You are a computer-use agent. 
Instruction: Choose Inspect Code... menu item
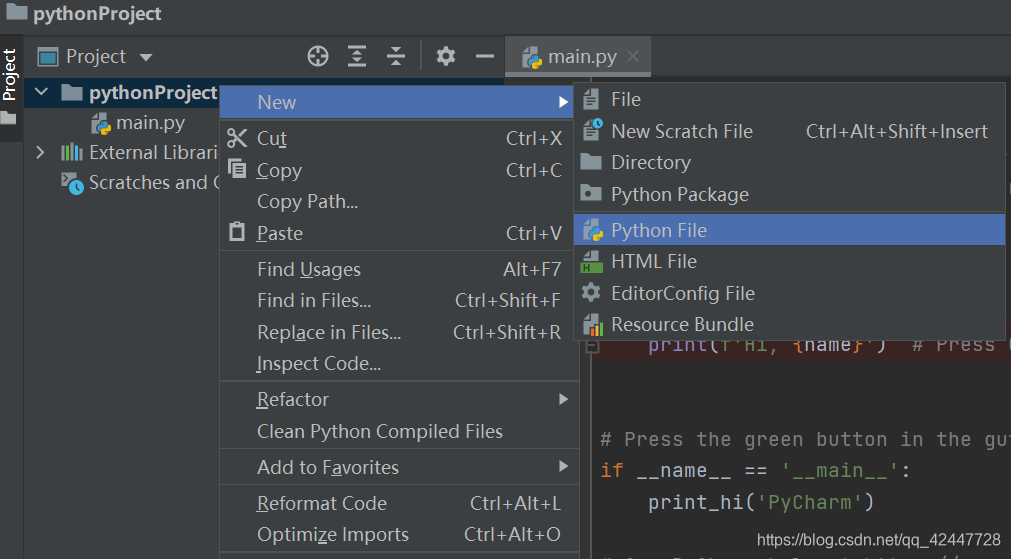click(x=397, y=364)
